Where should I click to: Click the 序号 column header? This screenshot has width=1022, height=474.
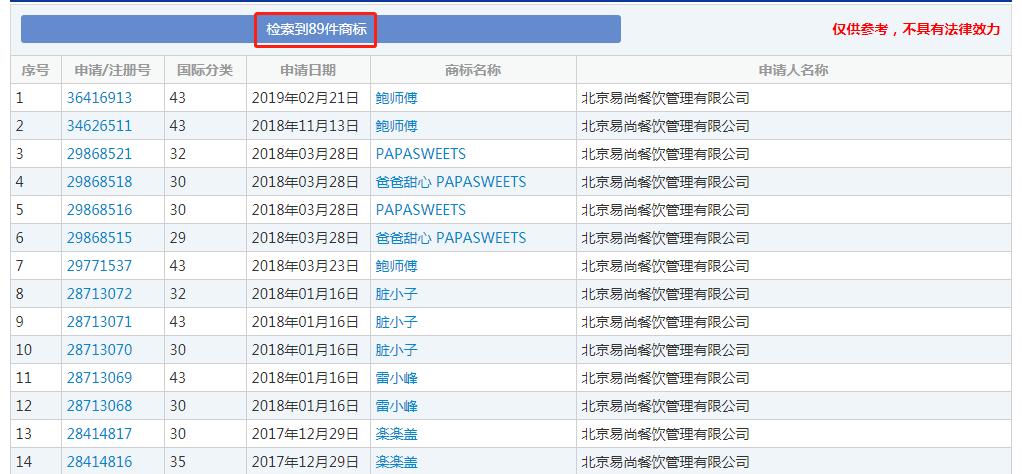coord(36,70)
